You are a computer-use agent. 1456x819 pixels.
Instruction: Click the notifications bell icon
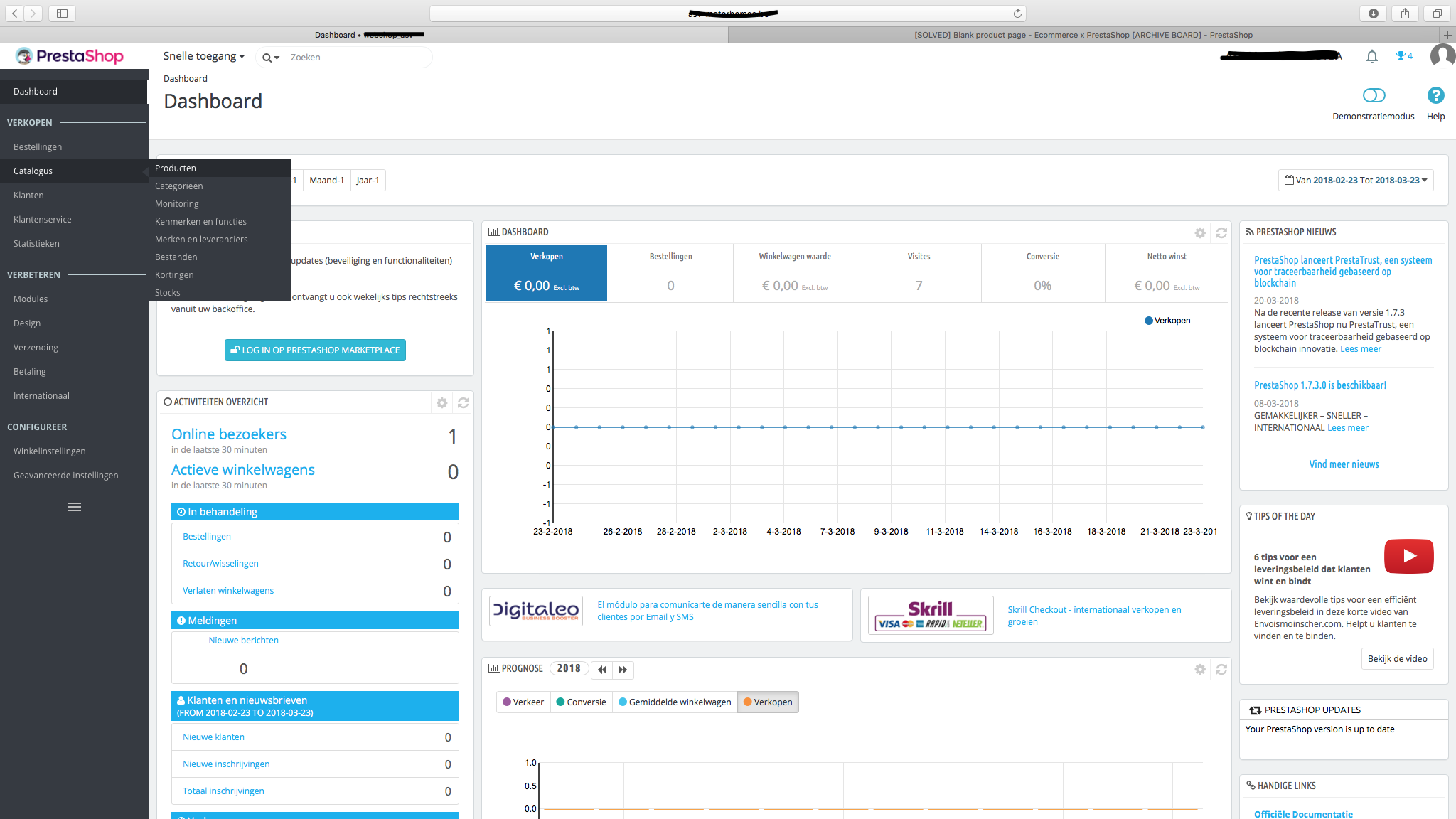(x=1371, y=56)
